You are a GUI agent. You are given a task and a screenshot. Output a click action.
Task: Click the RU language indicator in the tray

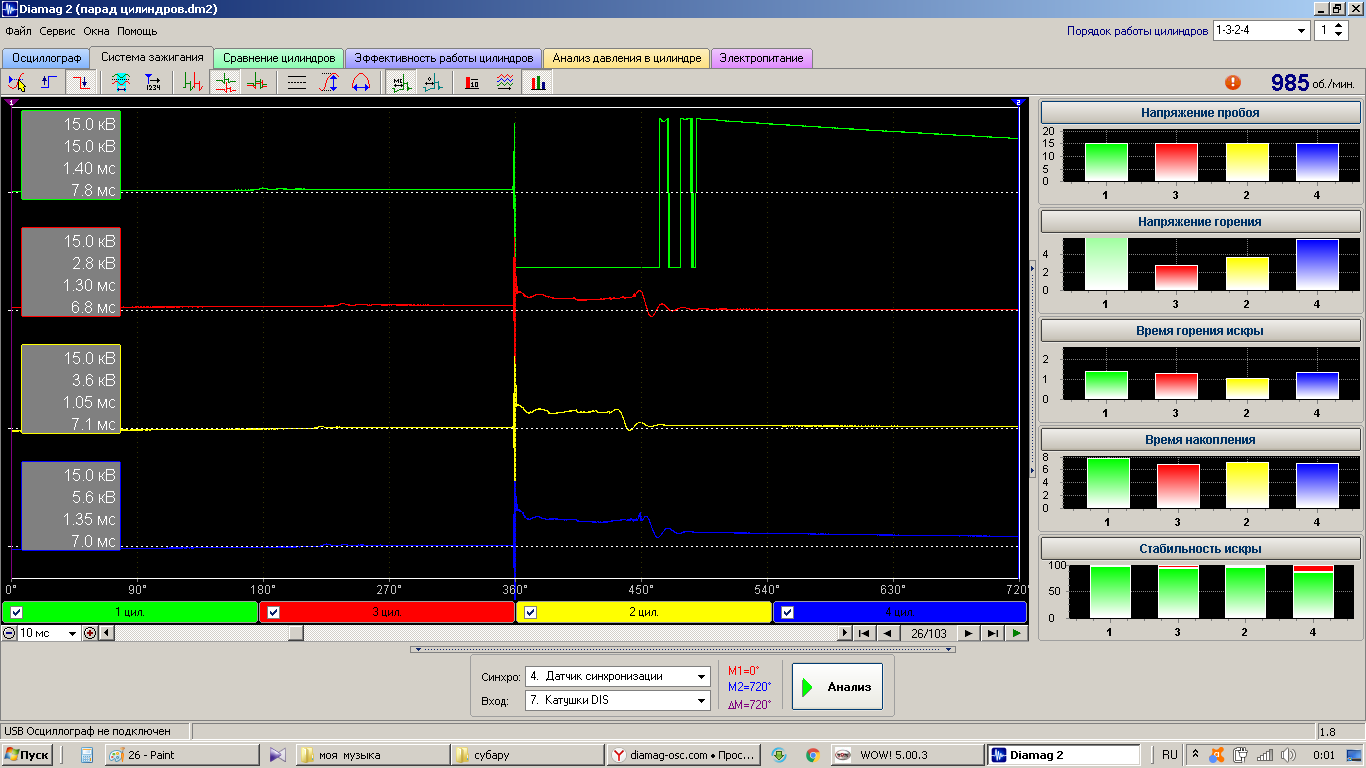(1169, 755)
